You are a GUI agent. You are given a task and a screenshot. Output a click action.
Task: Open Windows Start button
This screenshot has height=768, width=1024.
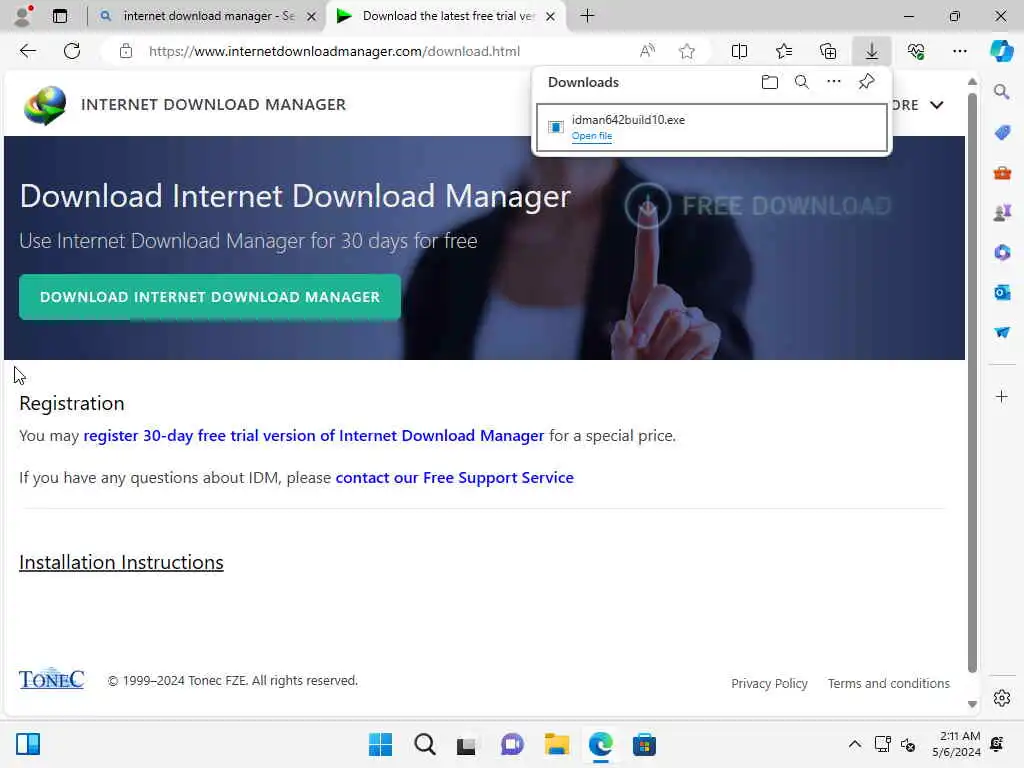coord(380,744)
